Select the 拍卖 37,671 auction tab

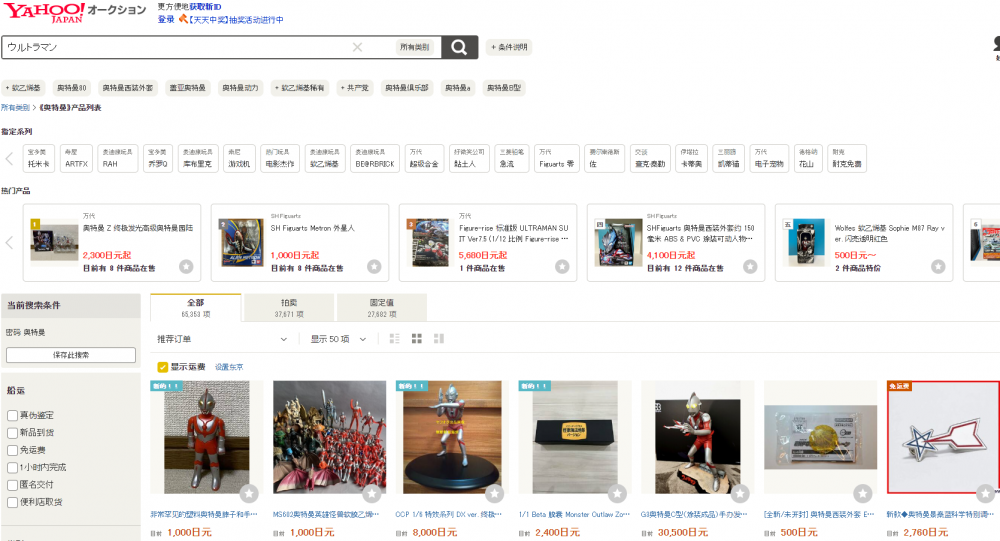pyautogui.click(x=289, y=308)
